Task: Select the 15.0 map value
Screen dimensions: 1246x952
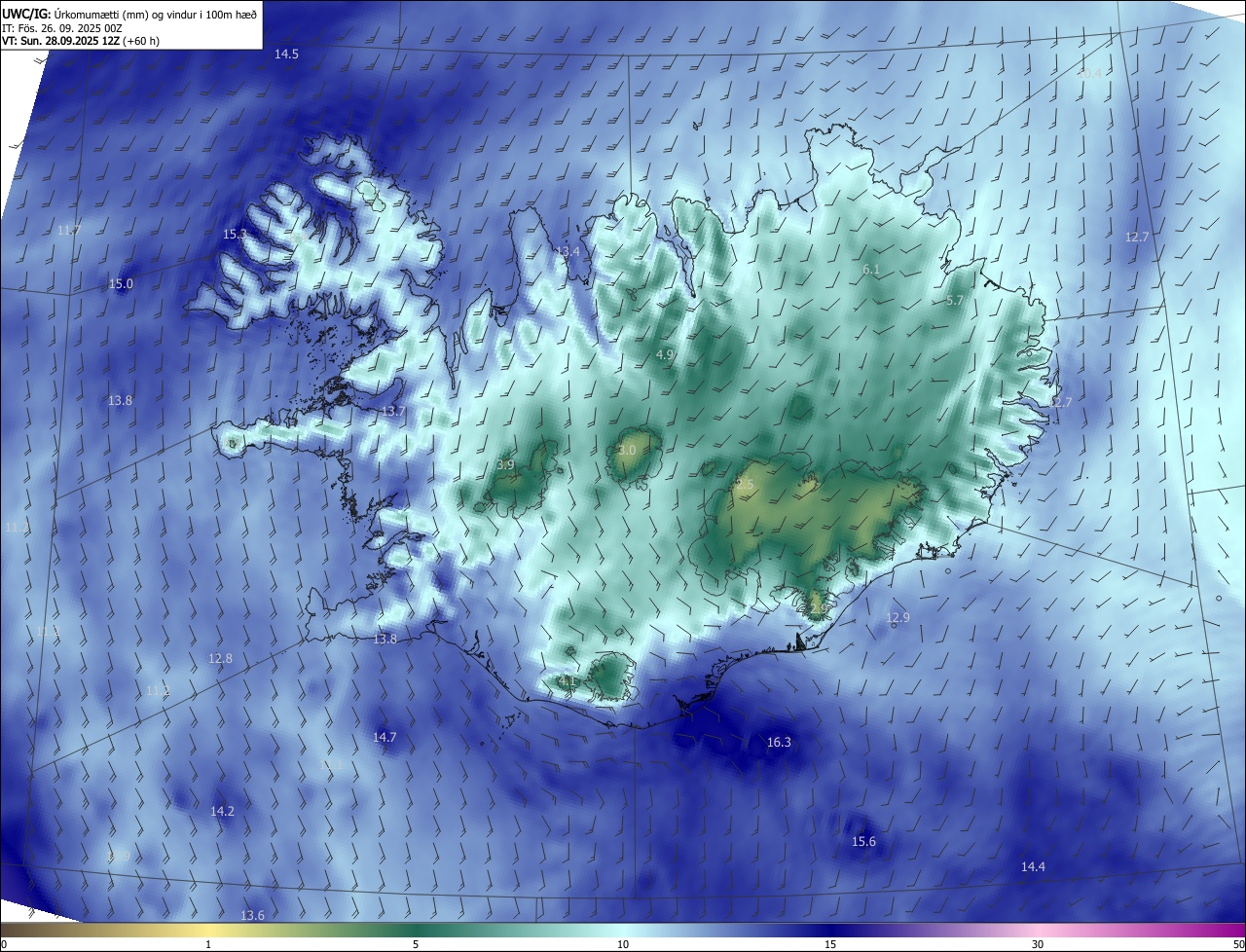Action: (x=121, y=284)
